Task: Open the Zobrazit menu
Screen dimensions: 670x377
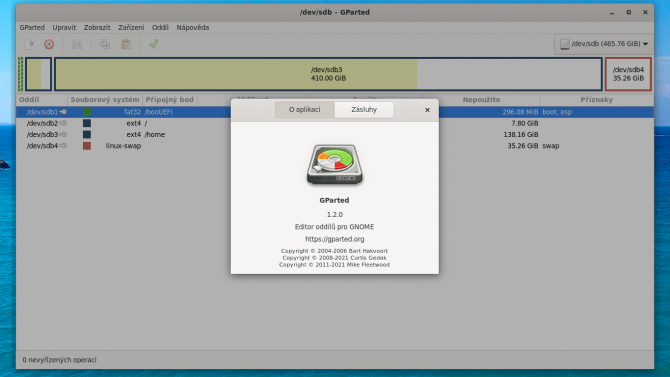Action: pyautogui.click(x=97, y=27)
